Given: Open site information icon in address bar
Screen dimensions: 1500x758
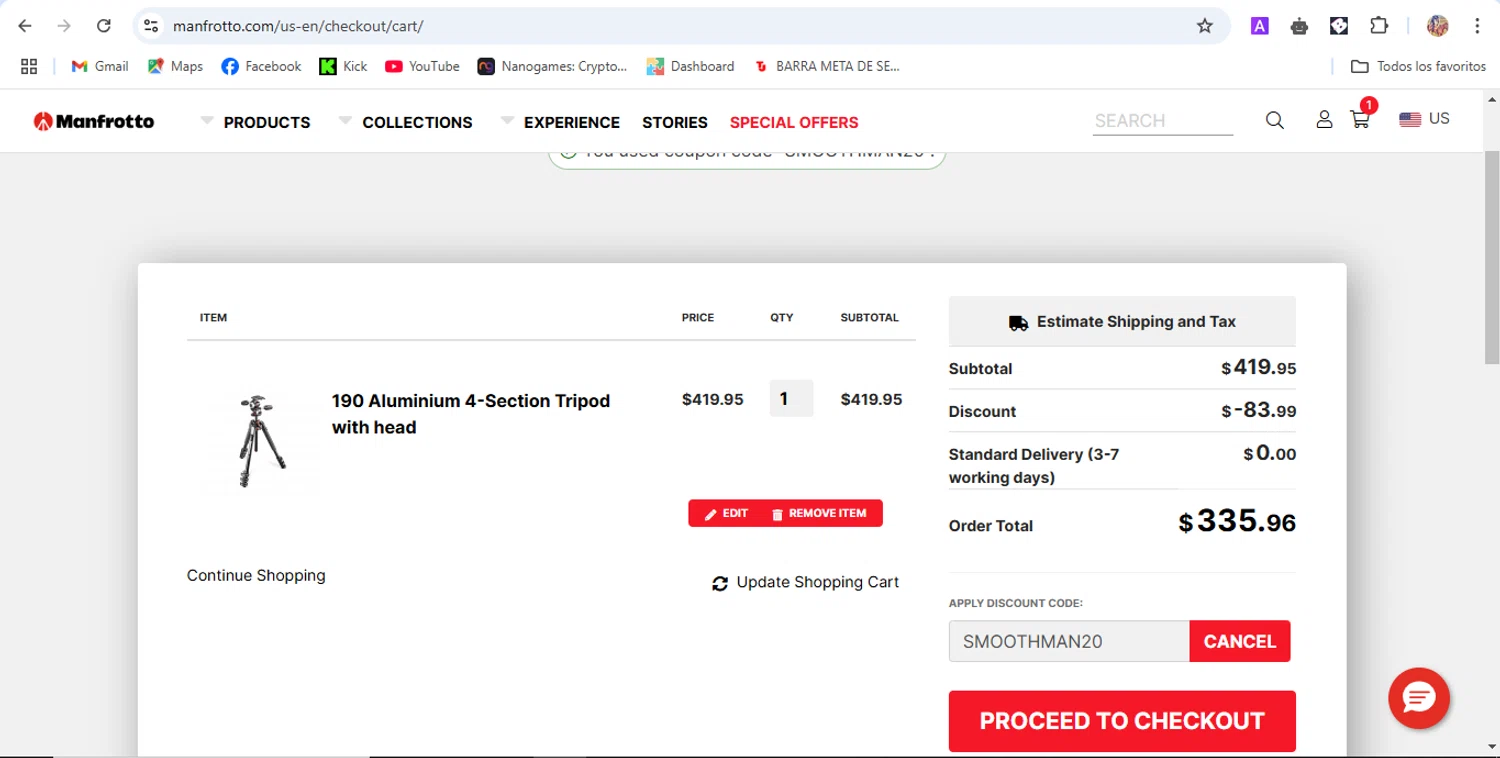Looking at the screenshot, I should tap(151, 26).
